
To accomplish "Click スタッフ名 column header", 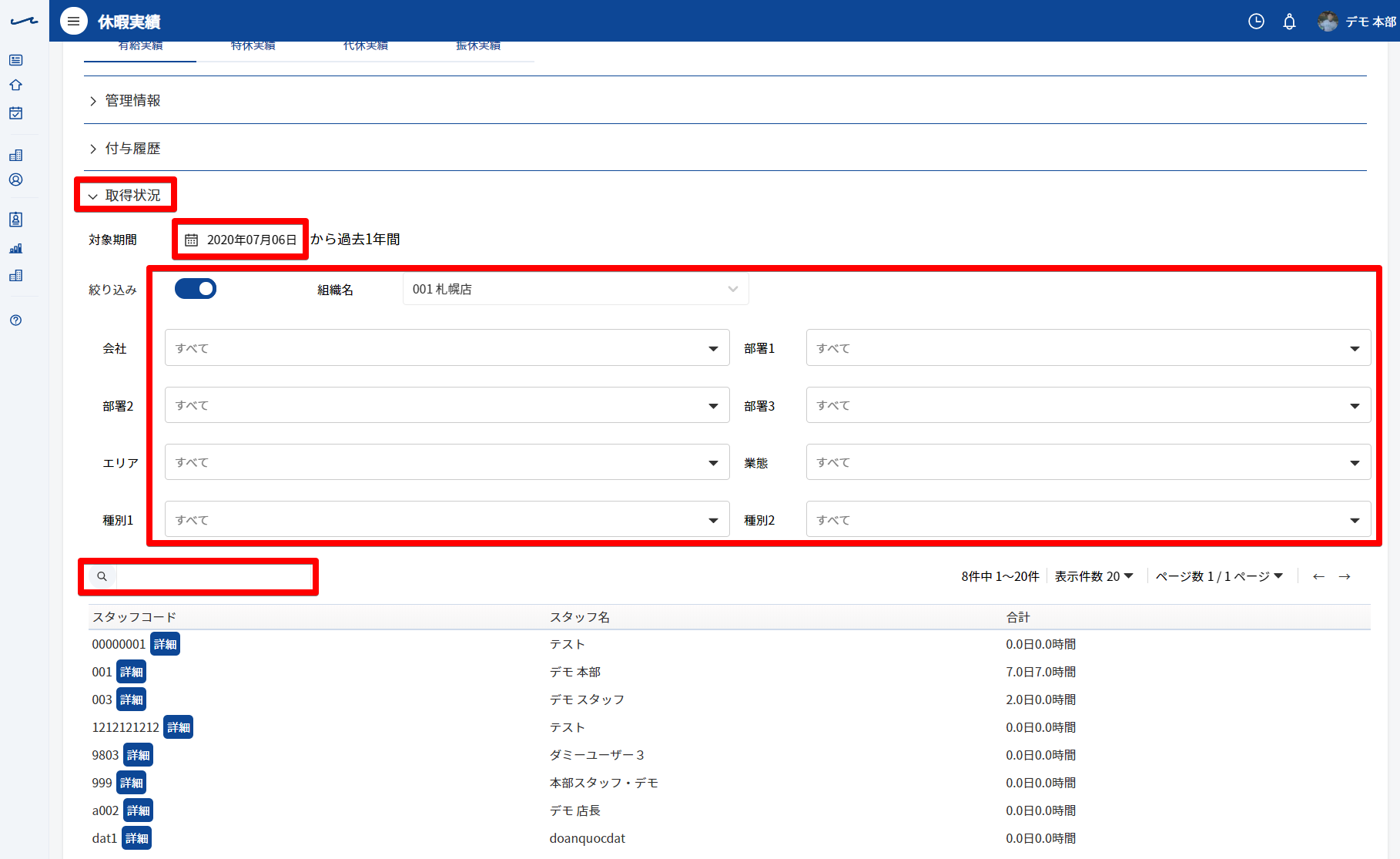I will [579, 617].
